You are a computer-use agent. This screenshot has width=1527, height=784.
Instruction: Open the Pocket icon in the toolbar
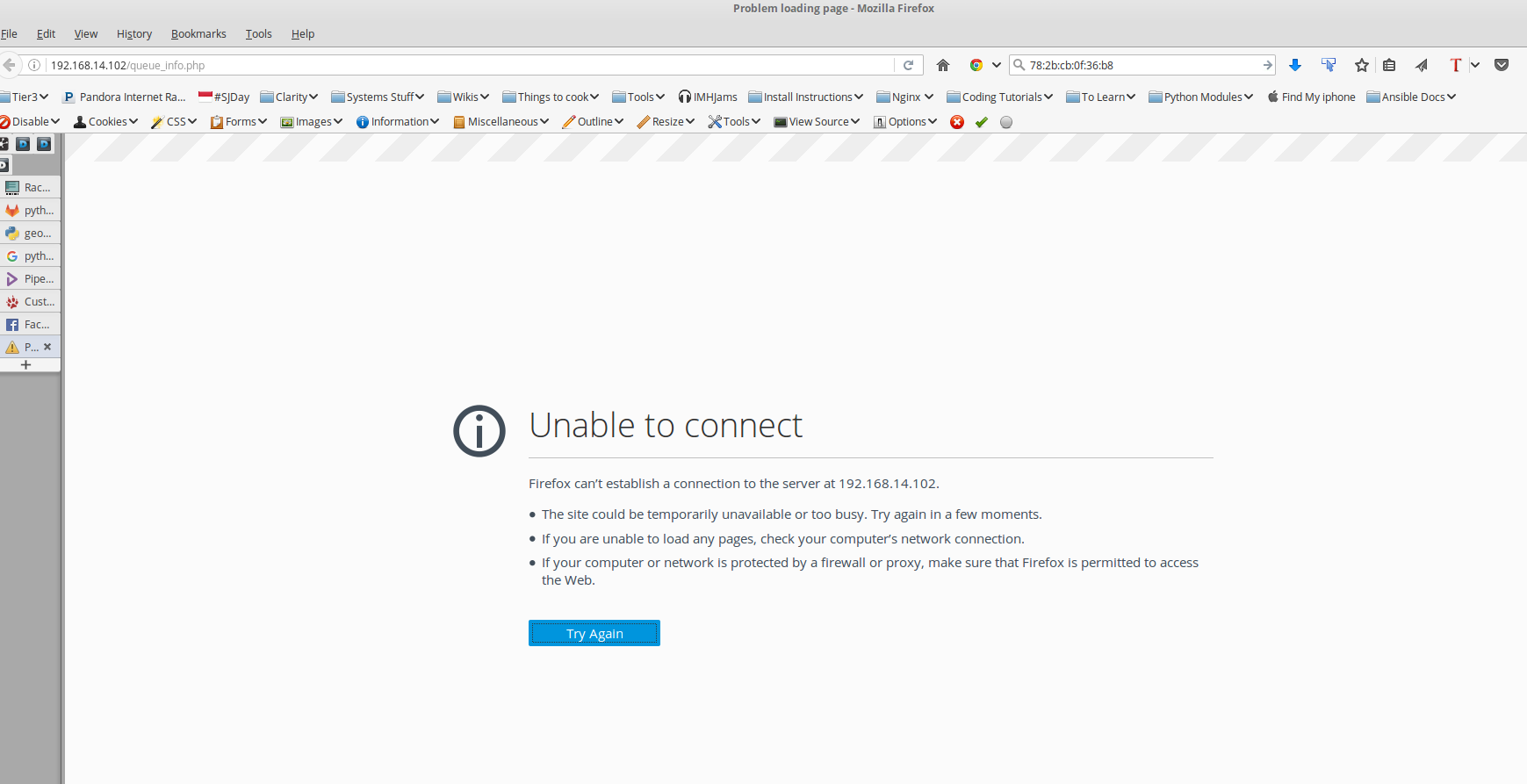click(1502, 65)
